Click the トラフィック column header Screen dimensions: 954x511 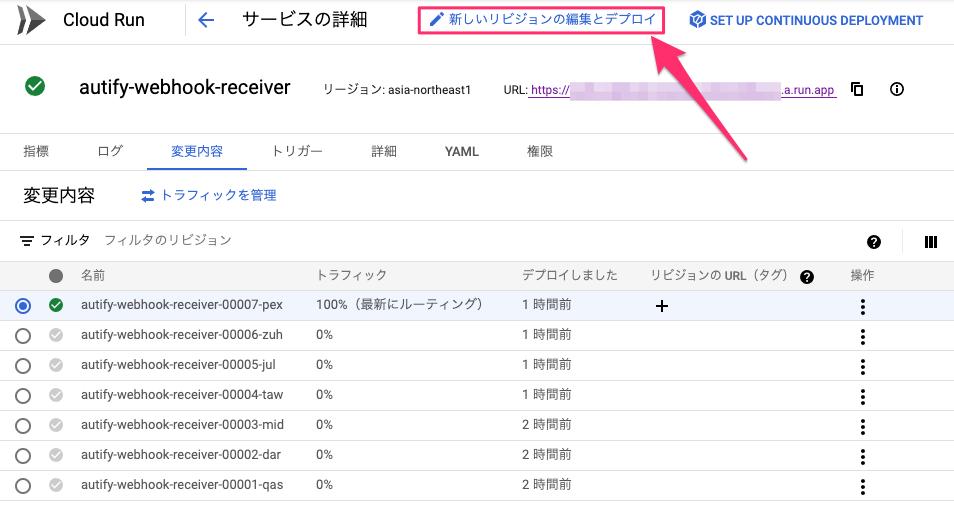click(352, 276)
